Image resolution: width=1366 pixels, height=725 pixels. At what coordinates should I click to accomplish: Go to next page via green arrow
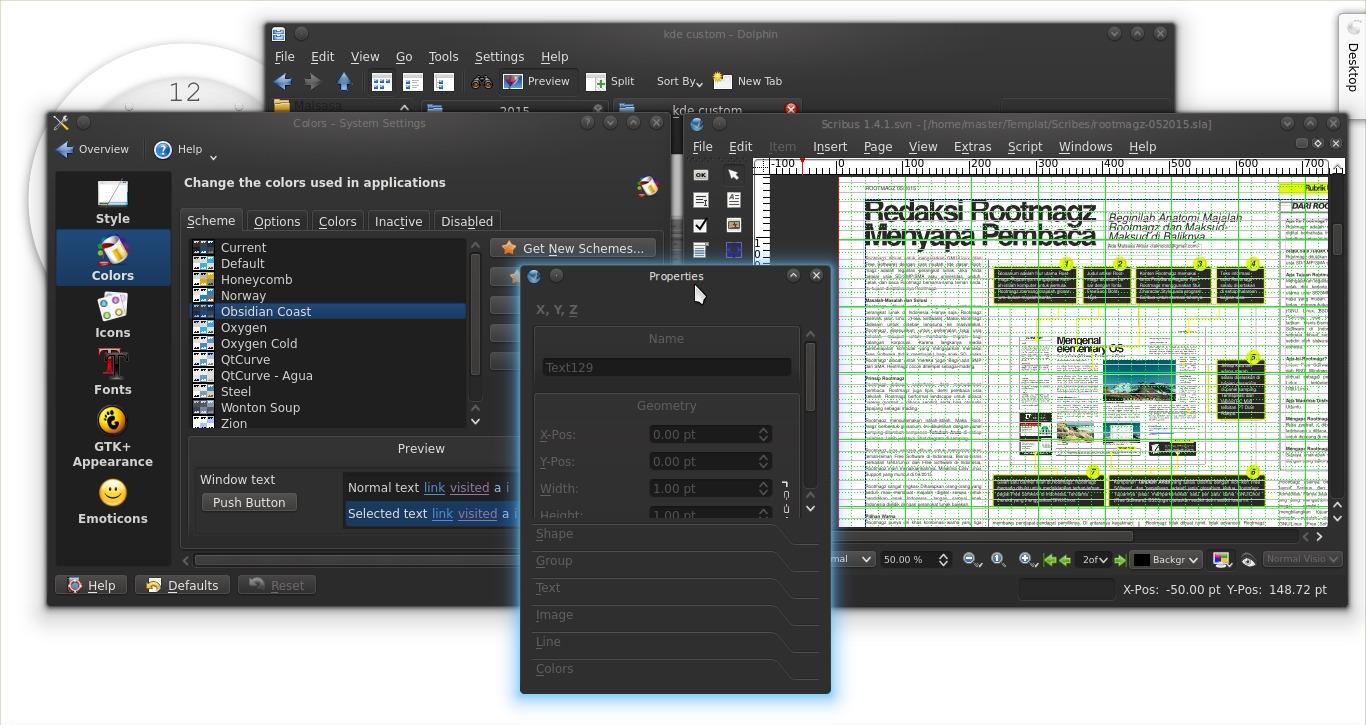(1119, 559)
